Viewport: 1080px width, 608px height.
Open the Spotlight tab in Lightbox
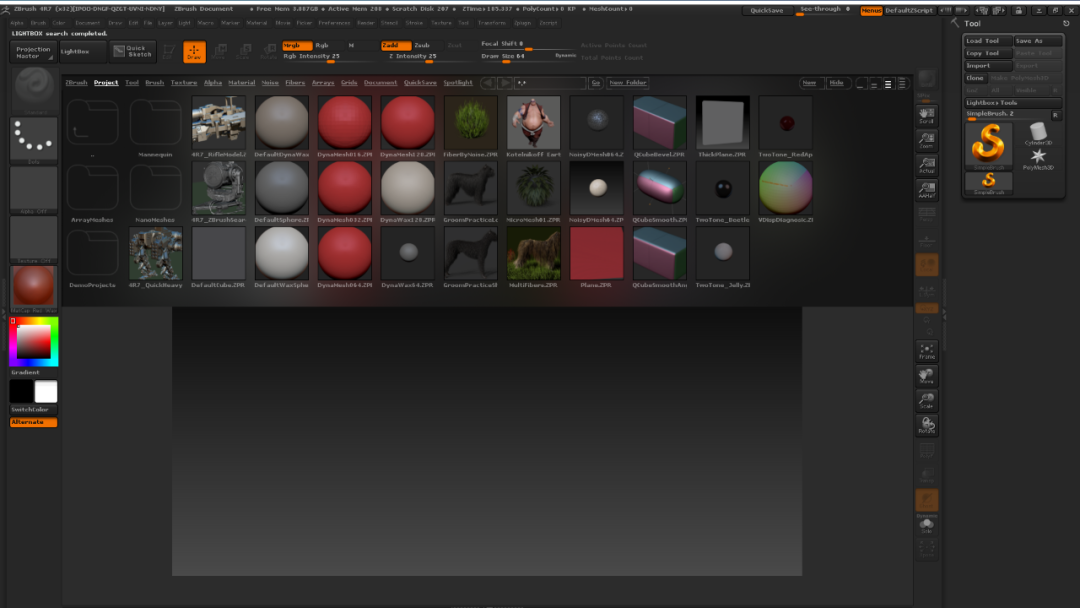coord(458,83)
